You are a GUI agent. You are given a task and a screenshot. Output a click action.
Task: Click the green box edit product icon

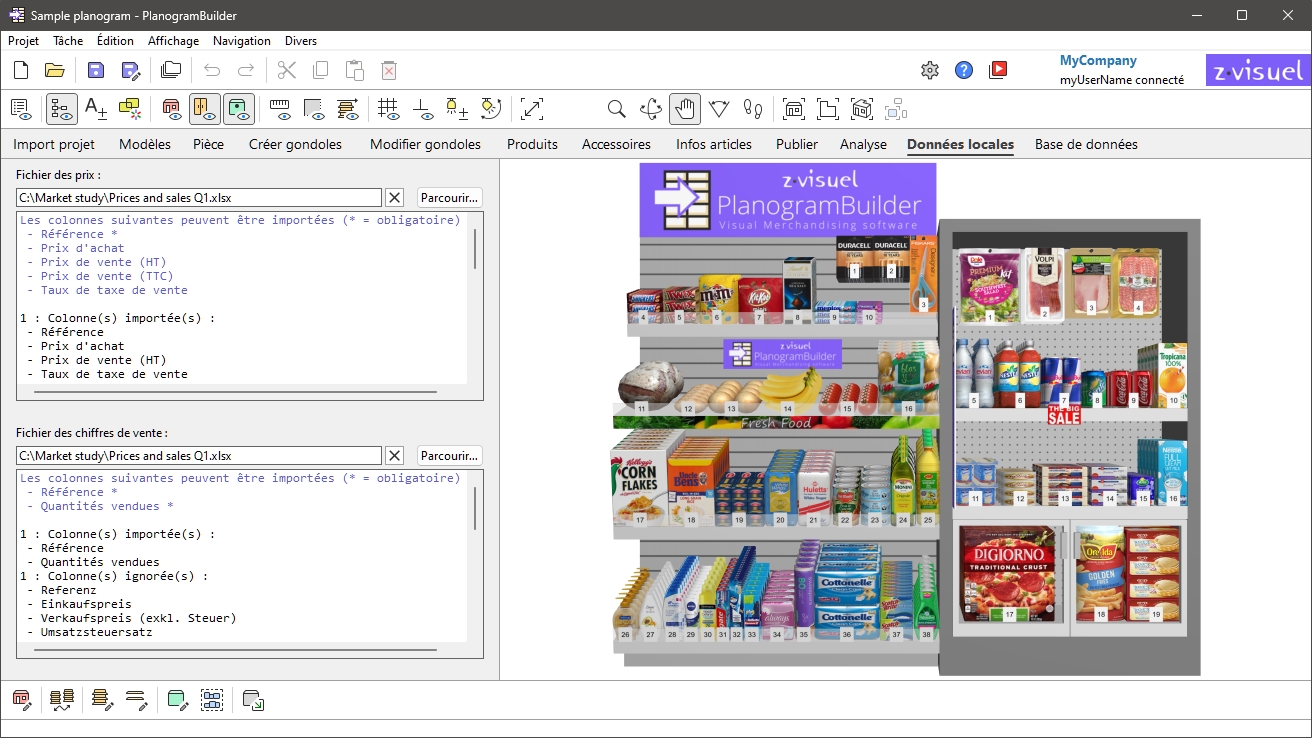pos(178,700)
